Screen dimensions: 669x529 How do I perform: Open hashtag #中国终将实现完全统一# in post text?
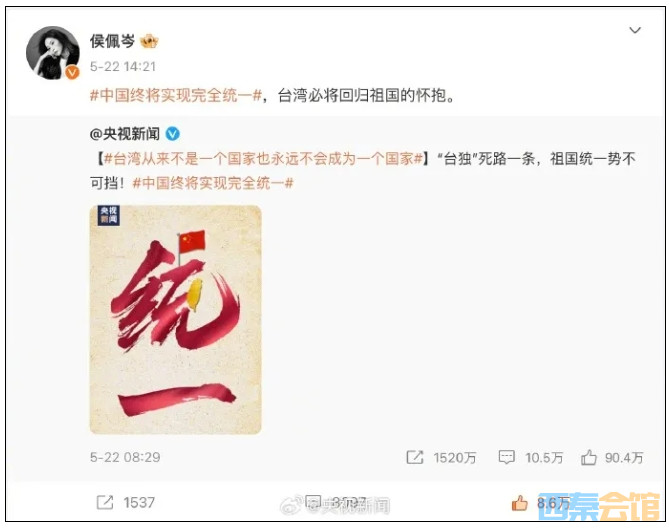pyautogui.click(x=175, y=95)
